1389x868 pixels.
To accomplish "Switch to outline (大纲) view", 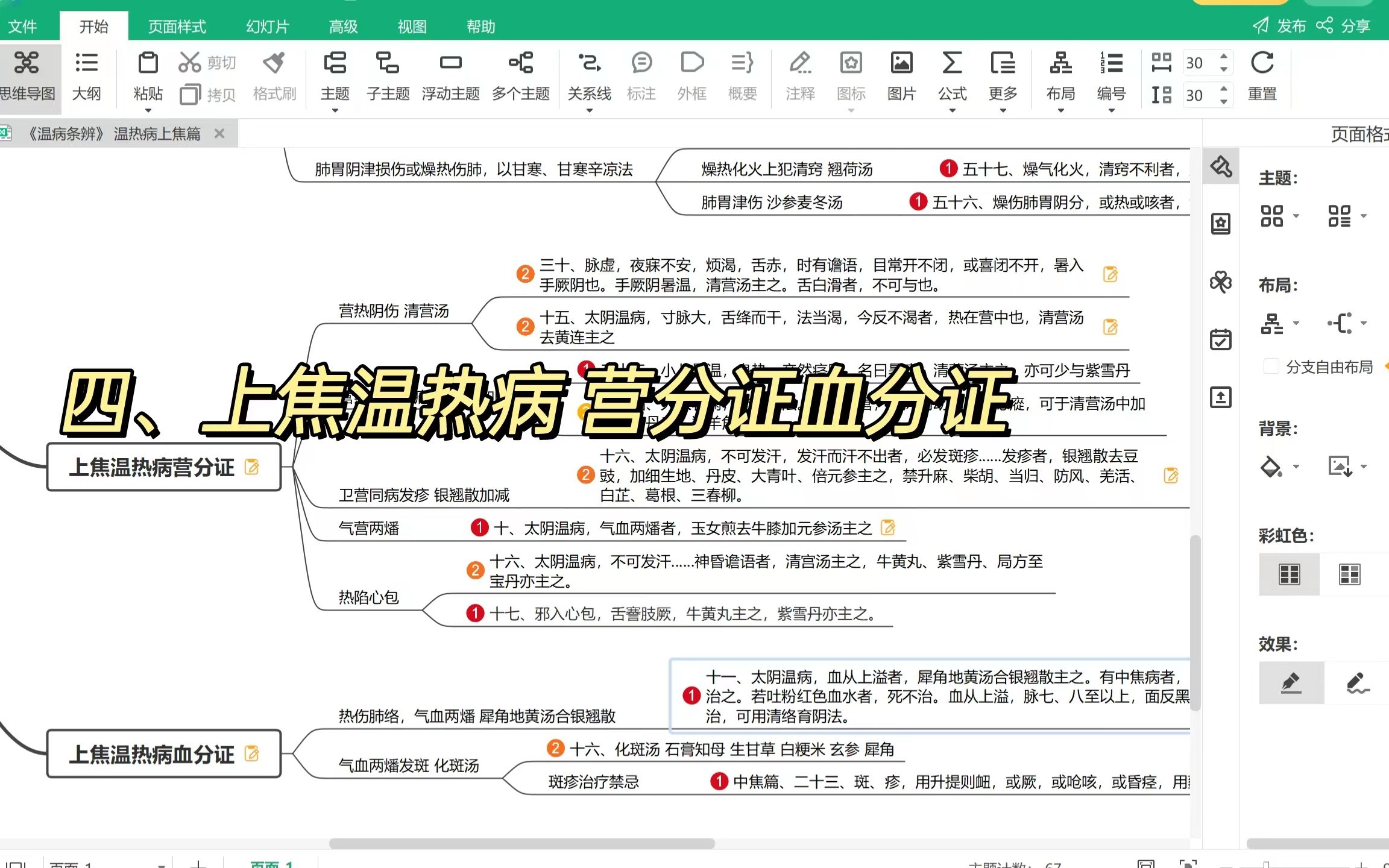I will tap(86, 77).
